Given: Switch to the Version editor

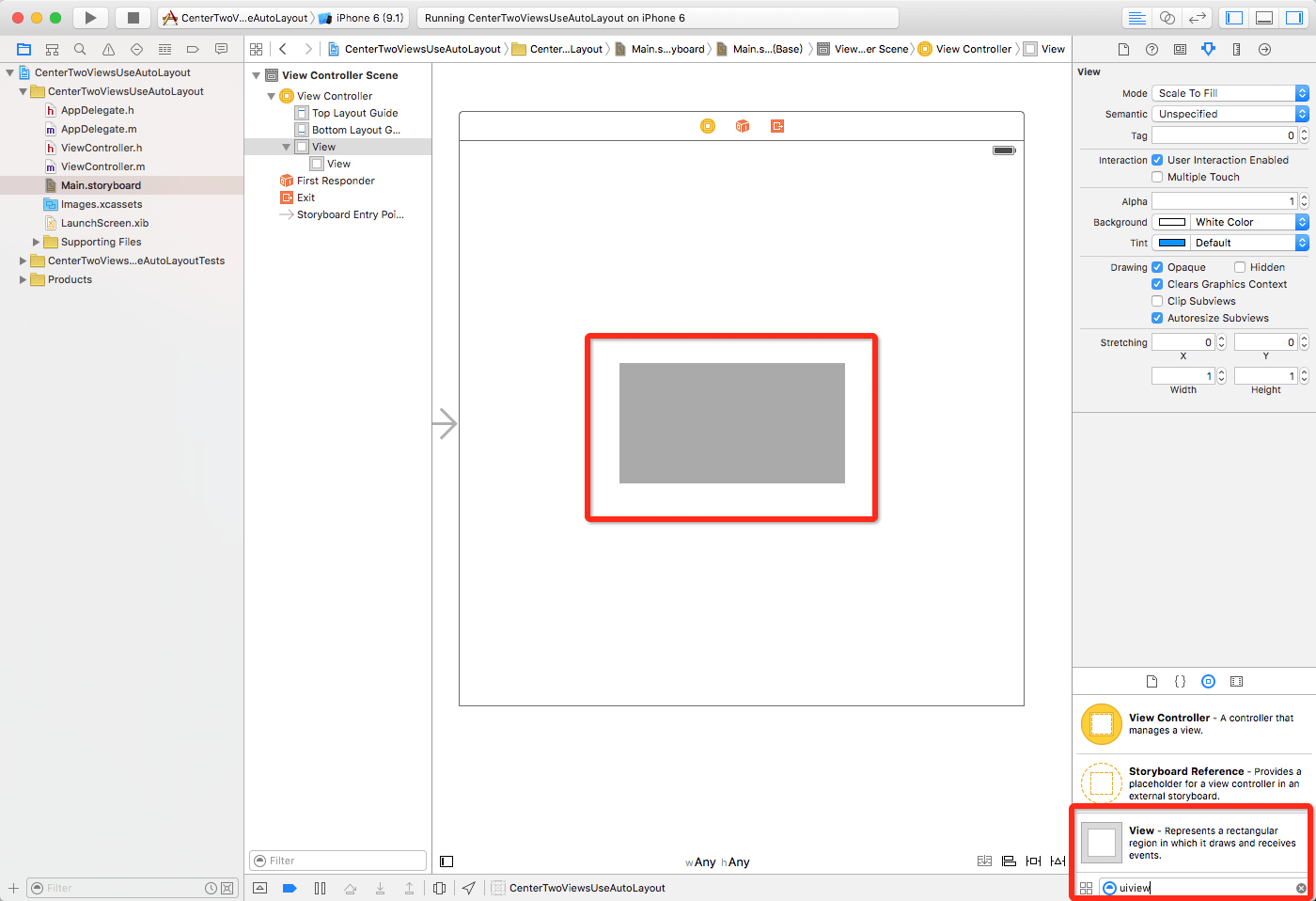Looking at the screenshot, I should (x=1197, y=18).
